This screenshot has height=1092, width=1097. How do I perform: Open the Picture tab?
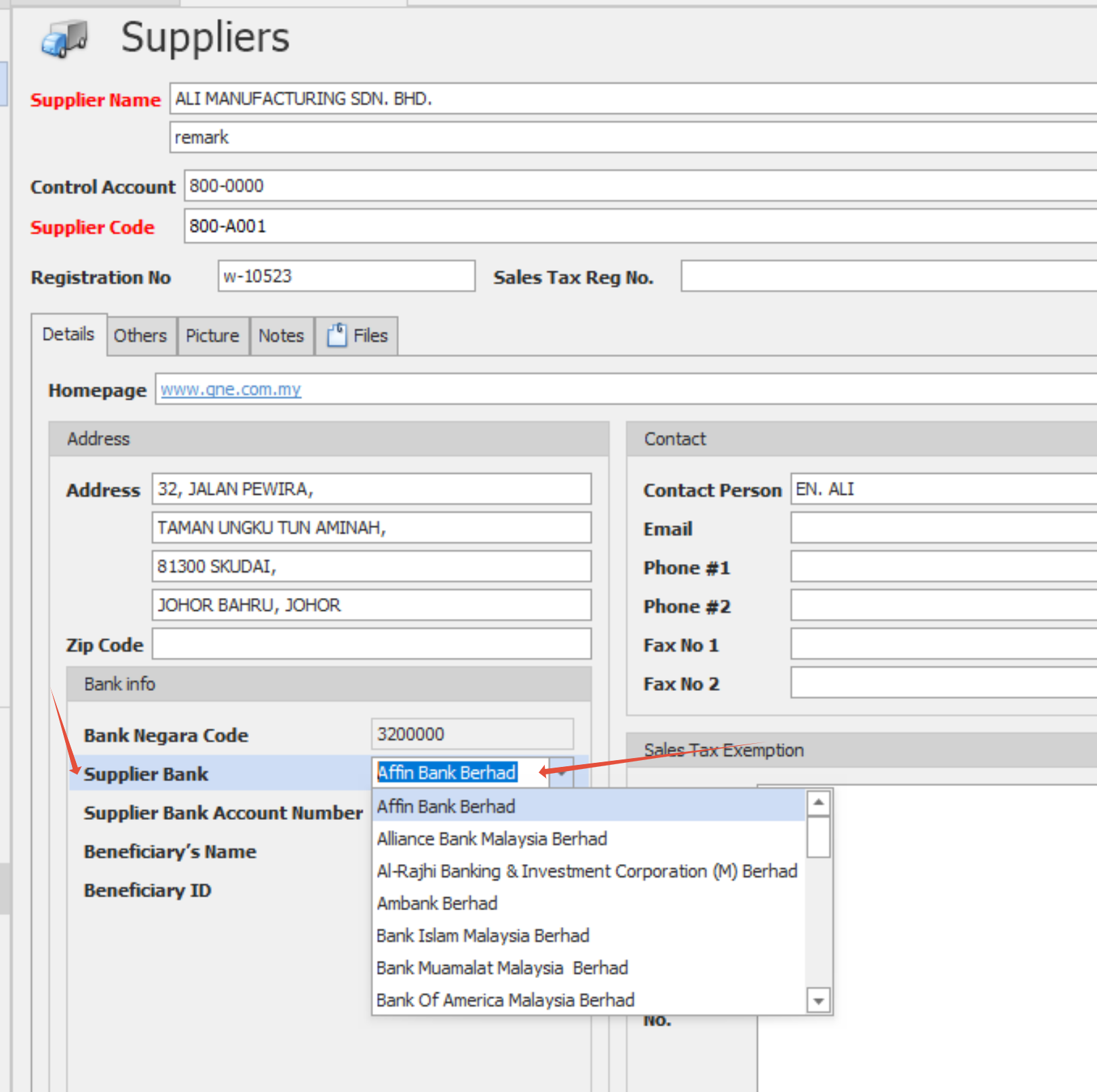(212, 335)
